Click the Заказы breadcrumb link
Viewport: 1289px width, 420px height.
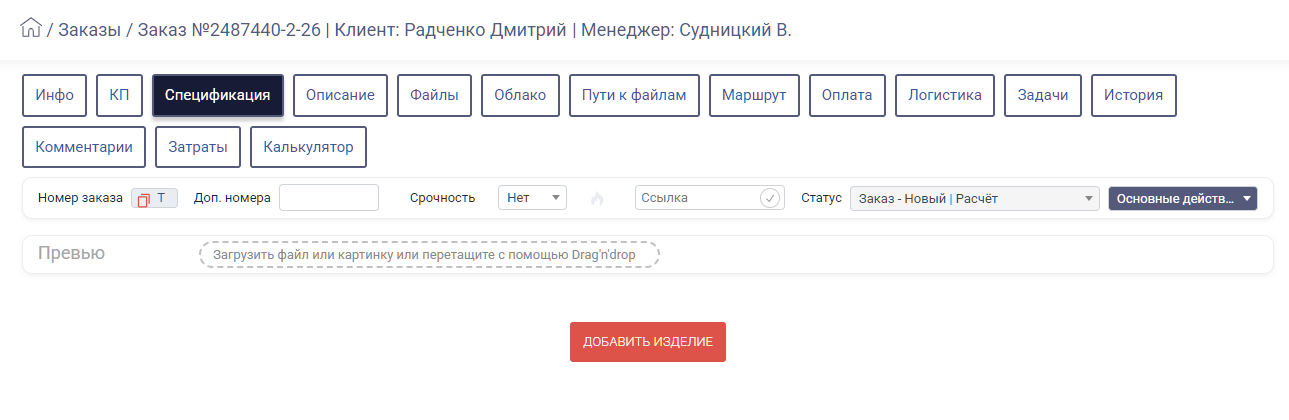pyautogui.click(x=88, y=29)
